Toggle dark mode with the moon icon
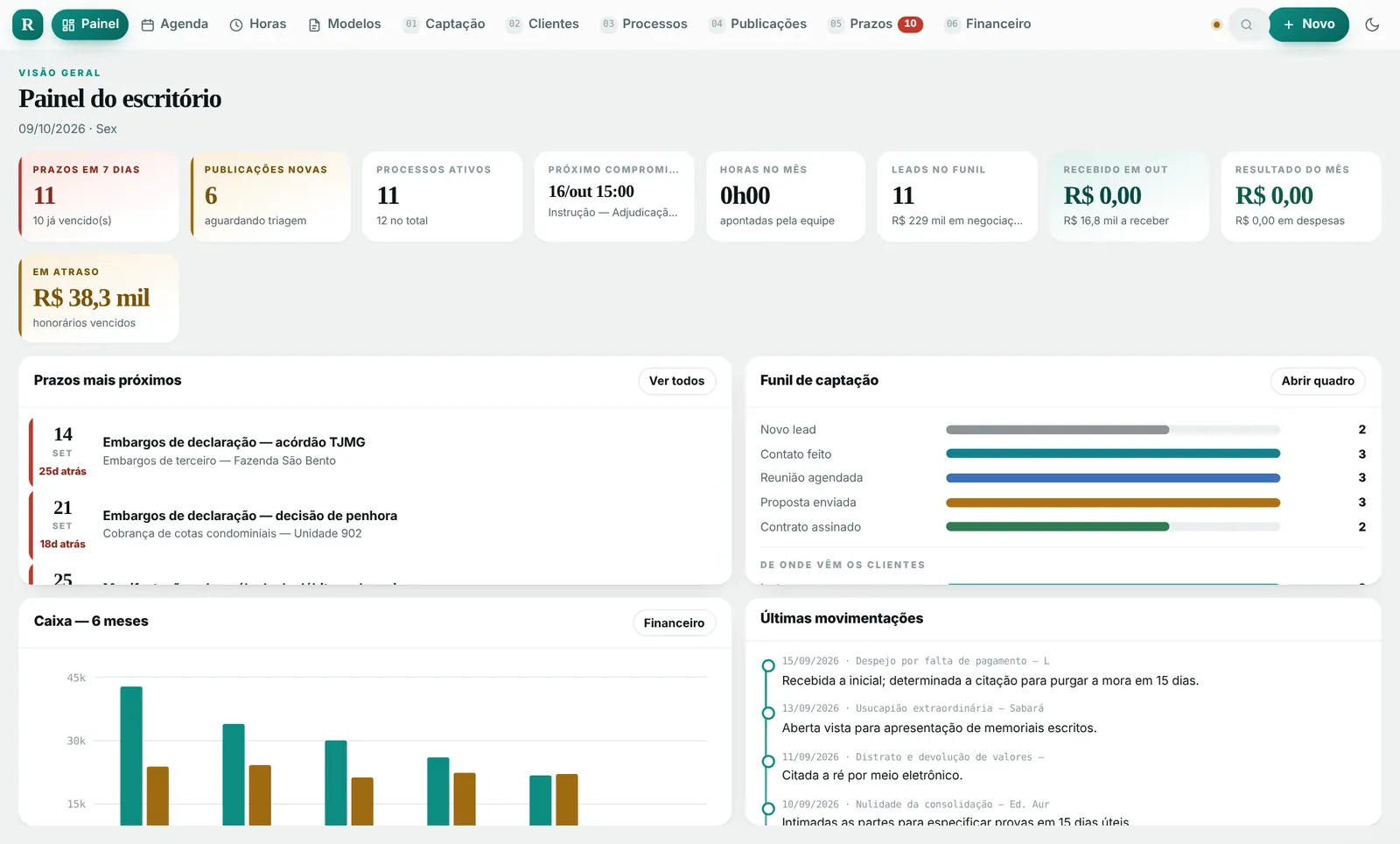This screenshot has height=844, width=1400. coord(1372,25)
